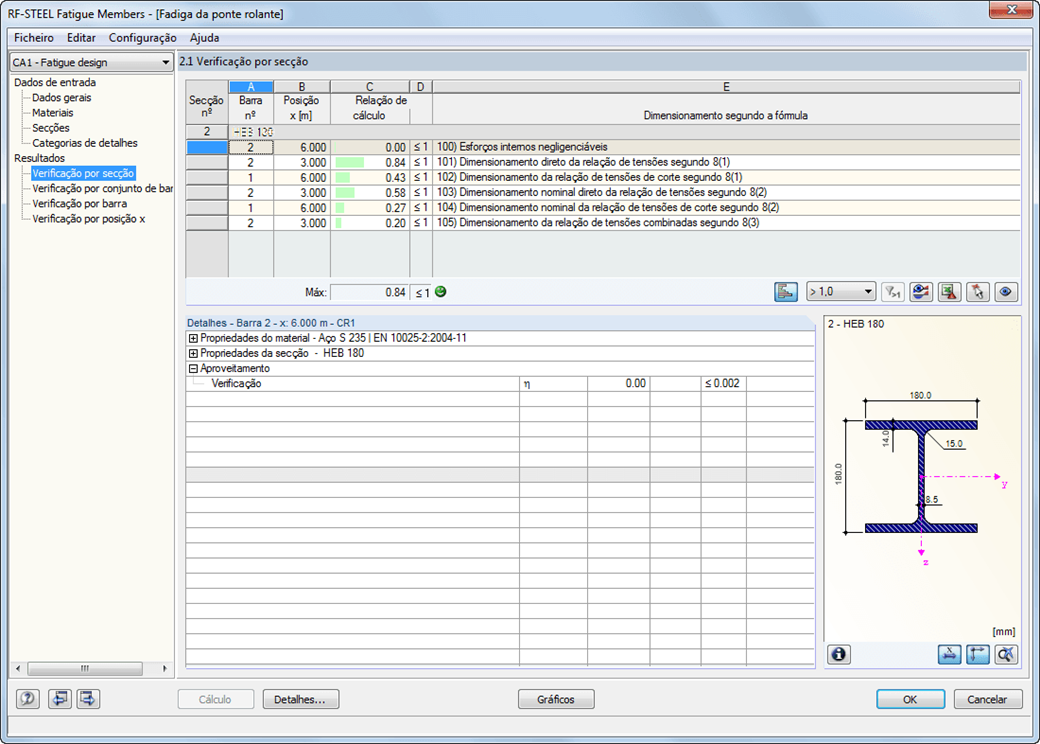Select row 100) Esforços internos negligenciáveis
The image size is (1040, 744).
603,147
